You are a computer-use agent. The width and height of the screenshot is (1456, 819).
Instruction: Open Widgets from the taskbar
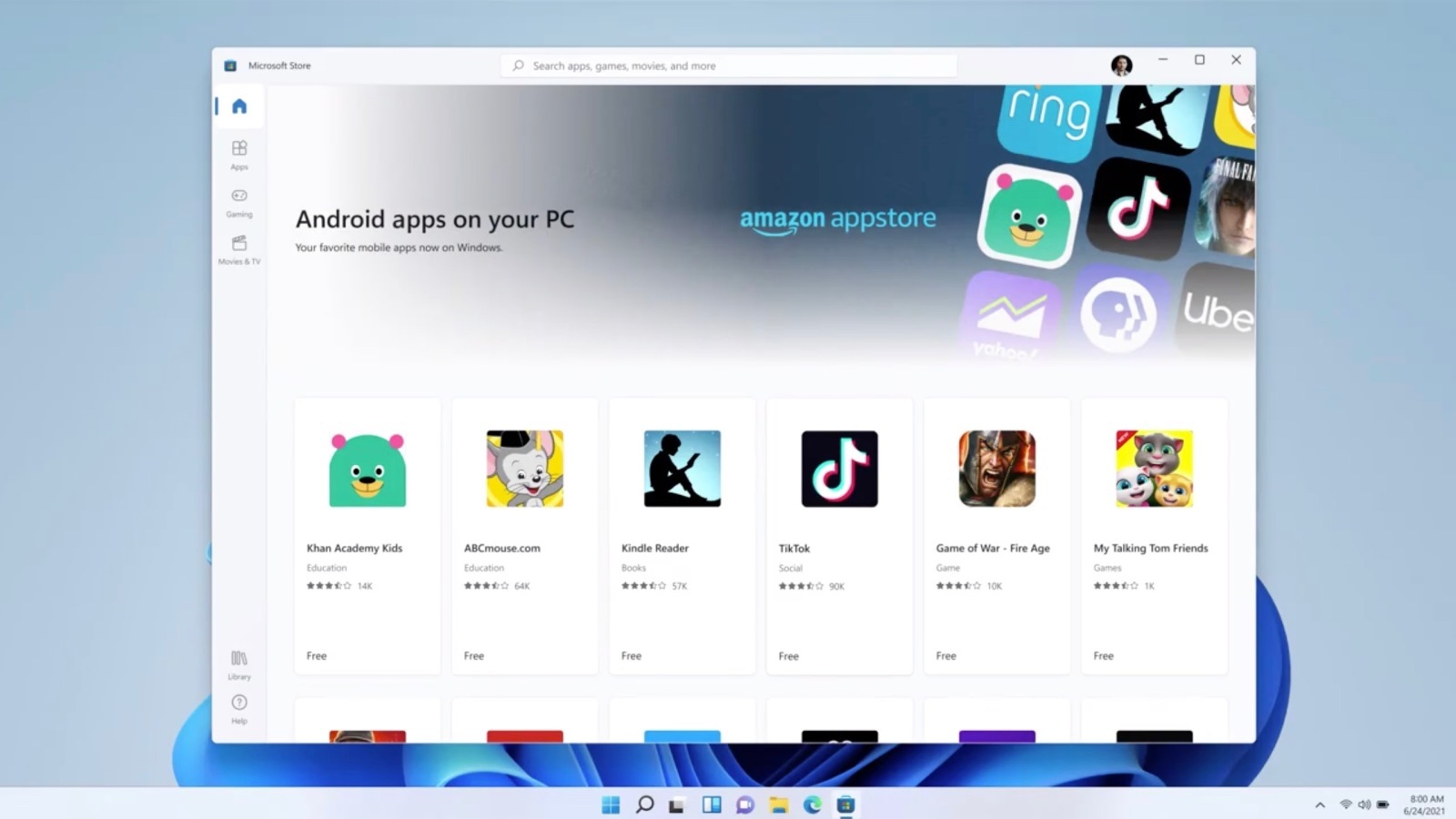tap(712, 804)
